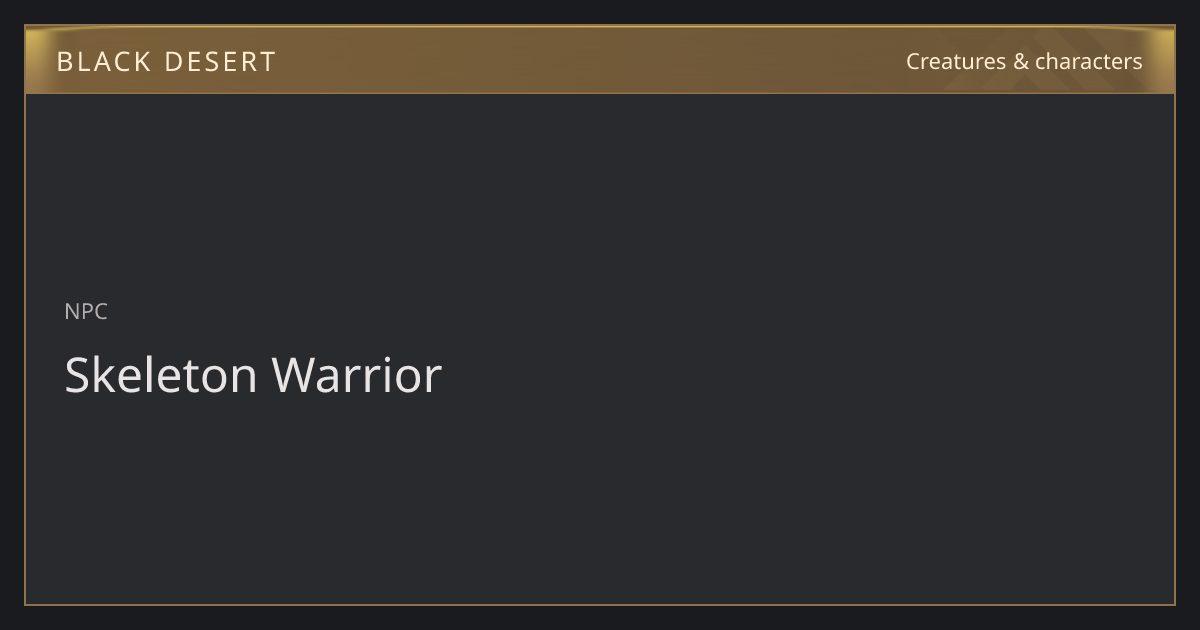Click the word Creatures in the header

click(x=956, y=61)
